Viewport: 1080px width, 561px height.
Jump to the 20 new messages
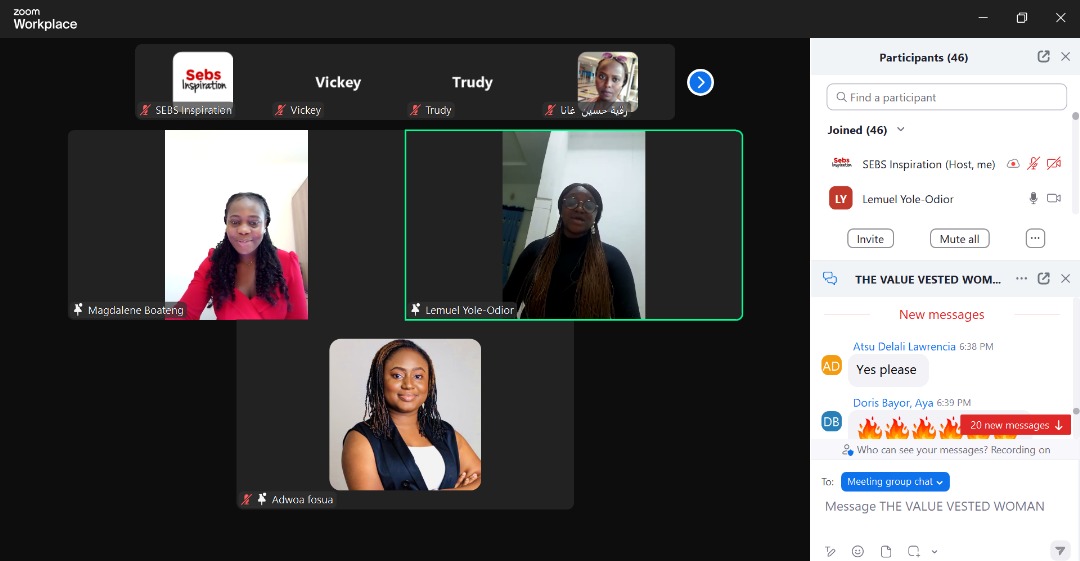coord(1015,425)
